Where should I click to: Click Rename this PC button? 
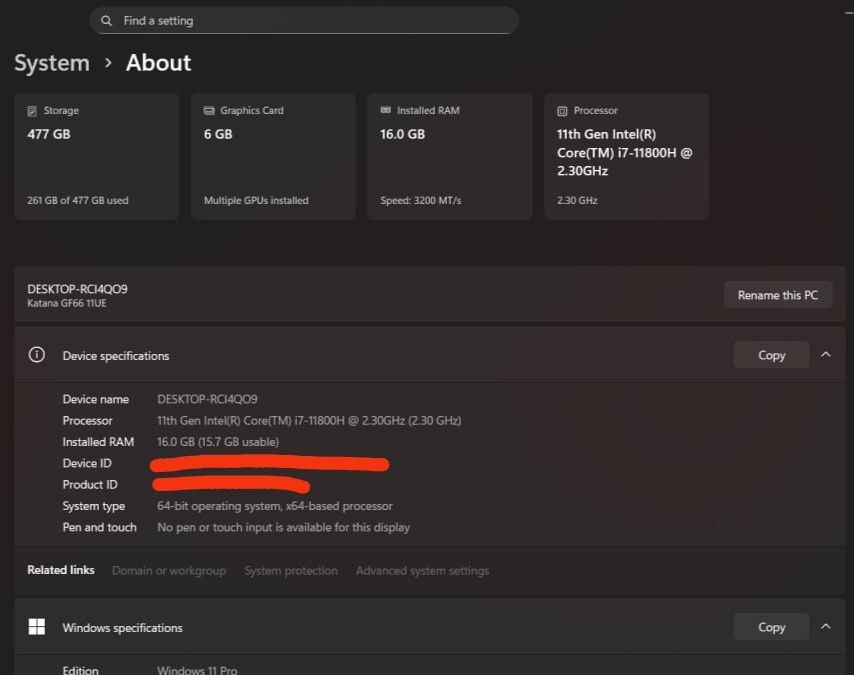(778, 295)
